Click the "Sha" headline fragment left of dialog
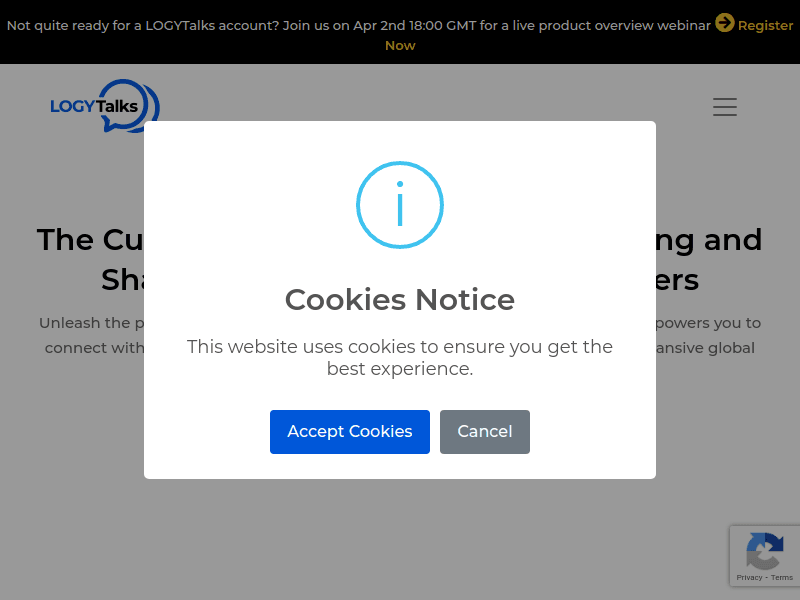This screenshot has height=600, width=800. pyautogui.click(x=122, y=280)
